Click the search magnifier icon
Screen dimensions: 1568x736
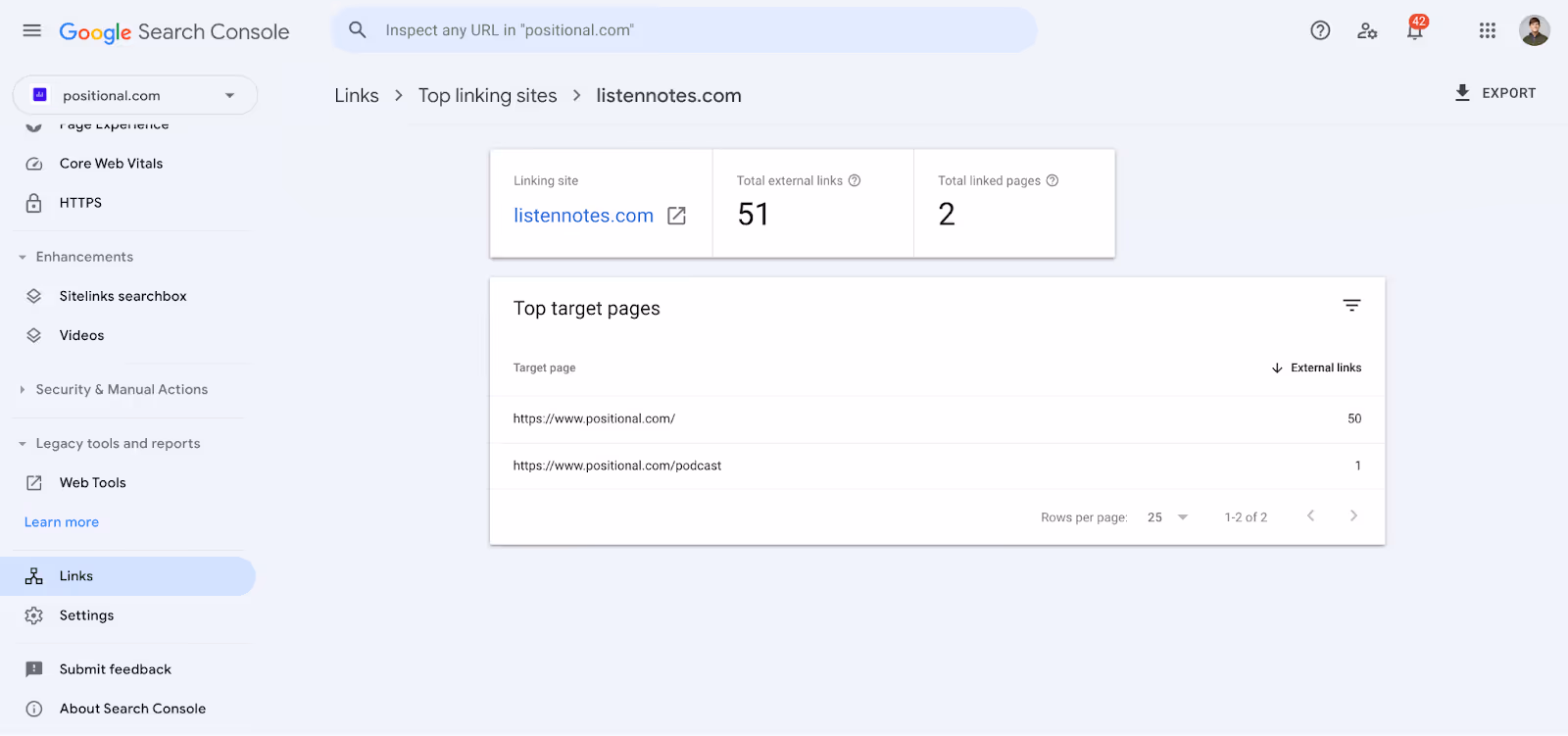click(x=358, y=30)
